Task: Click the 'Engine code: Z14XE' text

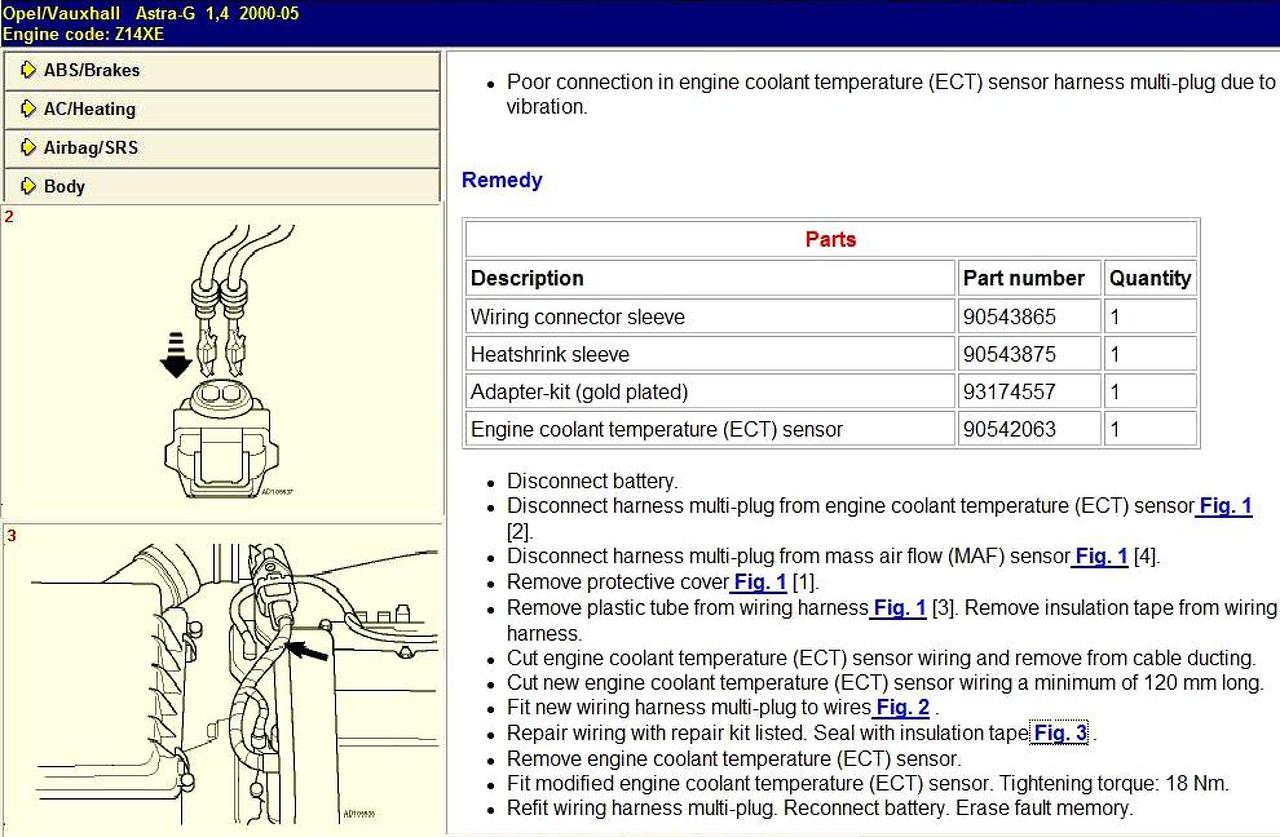Action: coord(84,34)
